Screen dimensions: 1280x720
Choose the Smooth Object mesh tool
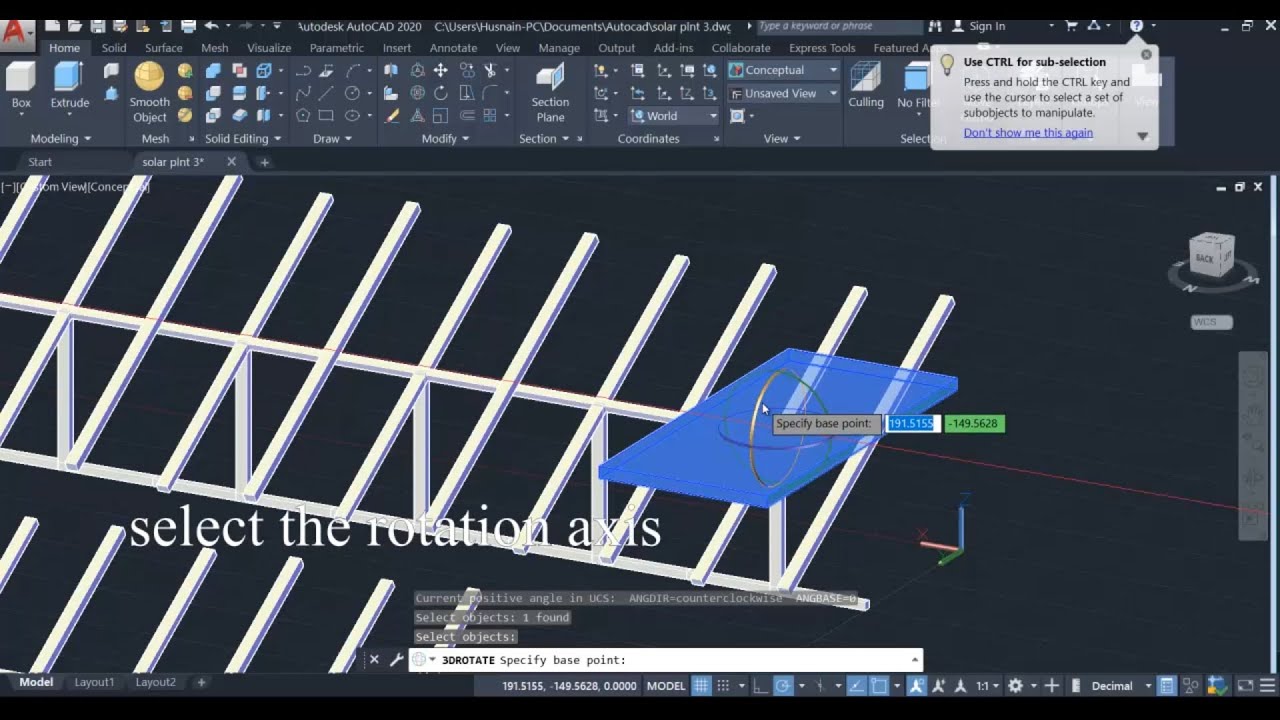[x=149, y=92]
